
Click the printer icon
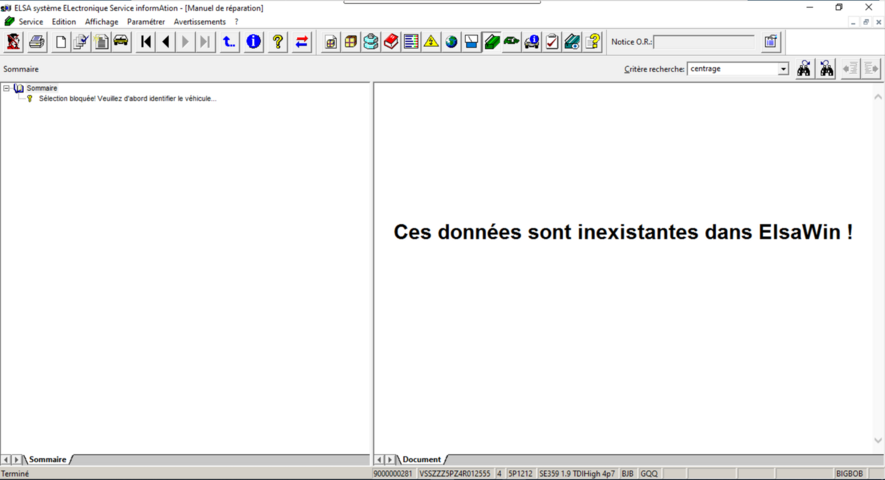pyautogui.click(x=37, y=42)
